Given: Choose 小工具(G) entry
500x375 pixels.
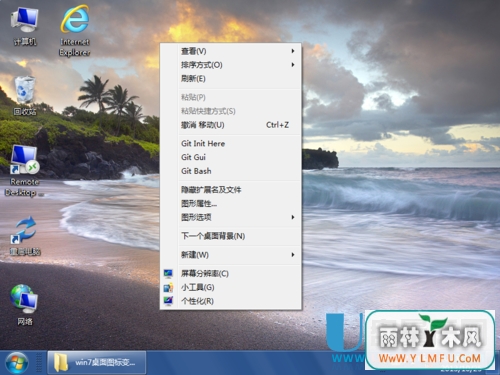Looking at the screenshot, I should (231, 287).
